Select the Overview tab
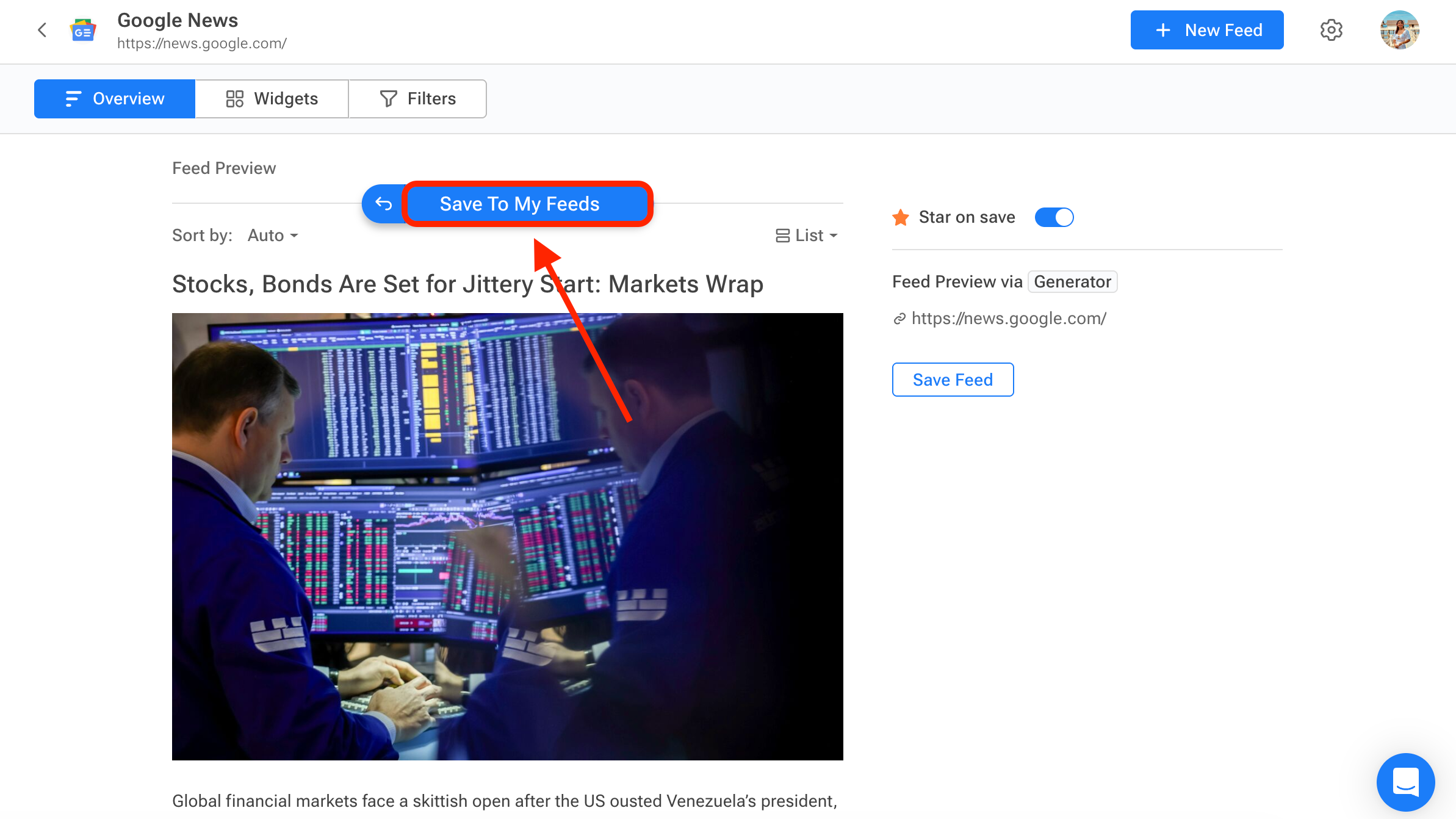The width and height of the screenshot is (1456, 819). click(x=115, y=99)
